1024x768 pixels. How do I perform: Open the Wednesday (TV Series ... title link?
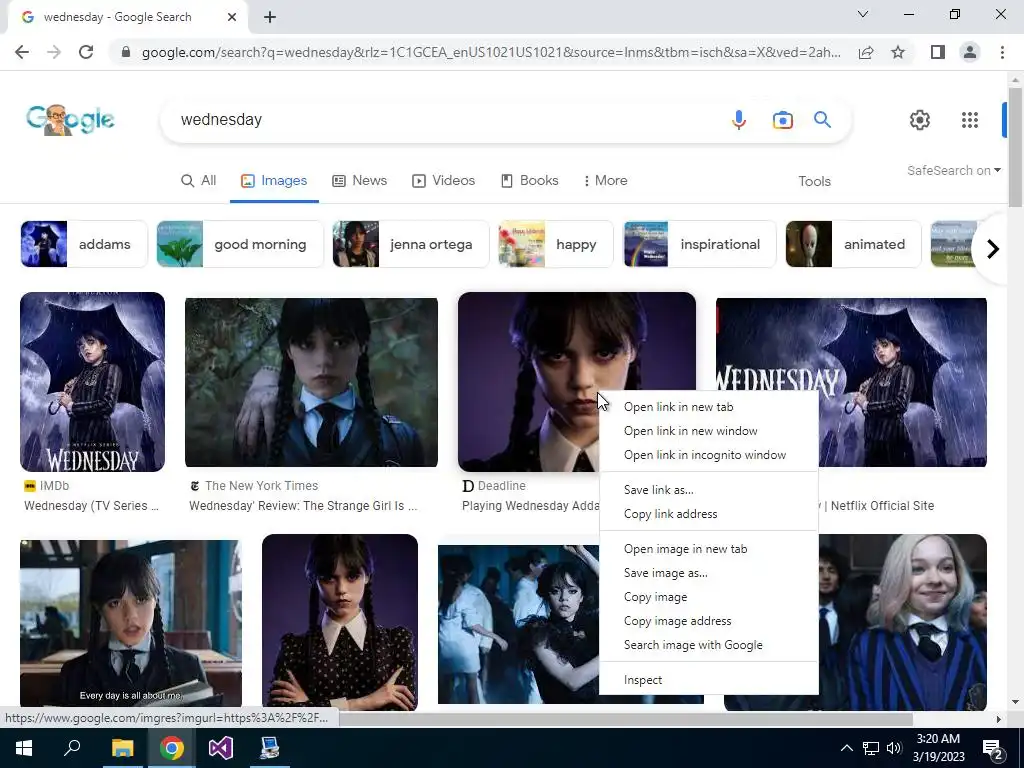click(91, 505)
